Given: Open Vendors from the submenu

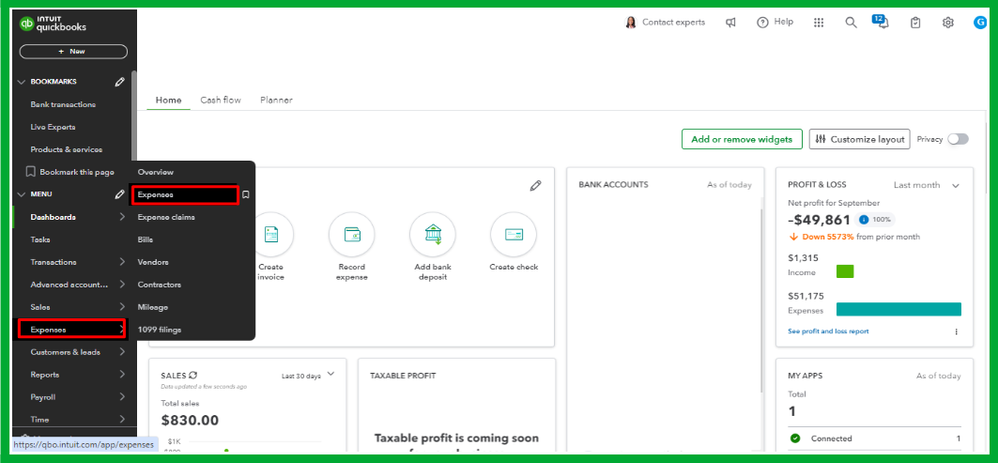Looking at the screenshot, I should 153,262.
